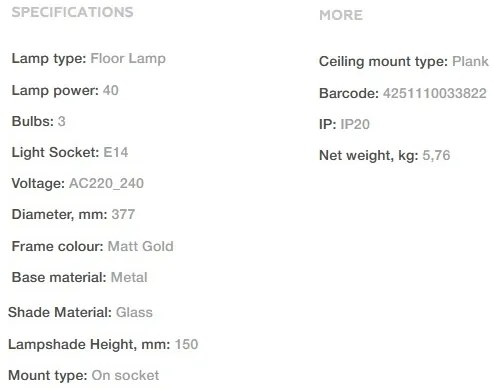Select the Glass shade material value

[x=134, y=312]
